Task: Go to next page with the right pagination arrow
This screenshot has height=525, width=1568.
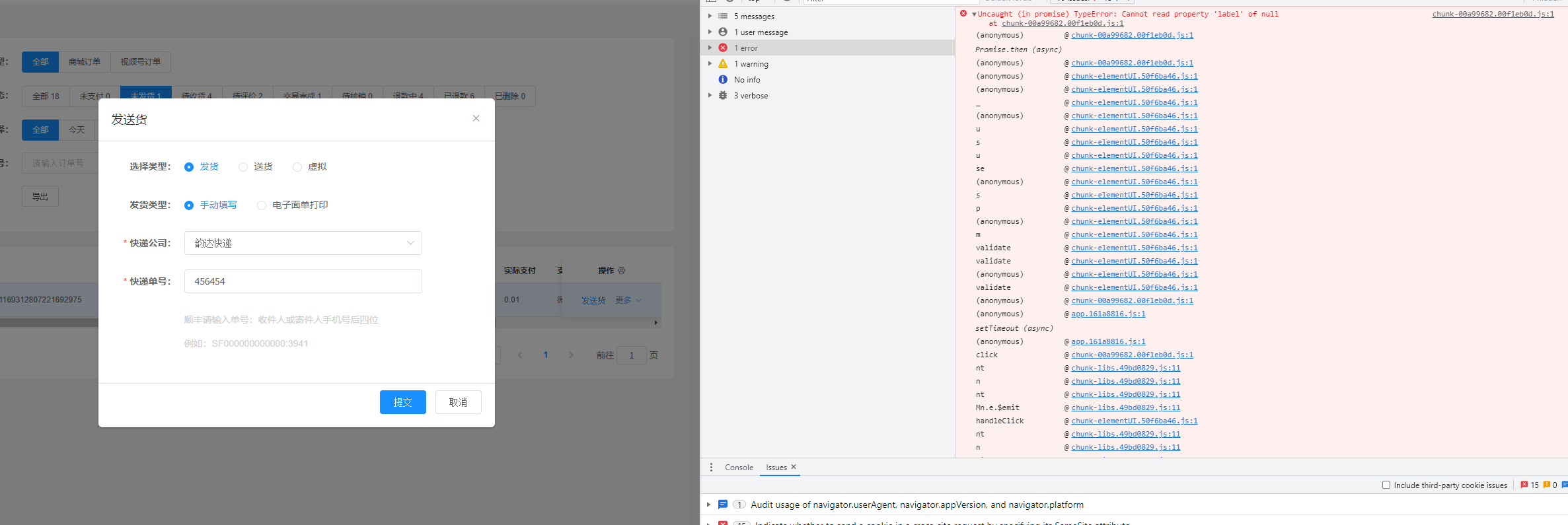Action: coord(571,355)
